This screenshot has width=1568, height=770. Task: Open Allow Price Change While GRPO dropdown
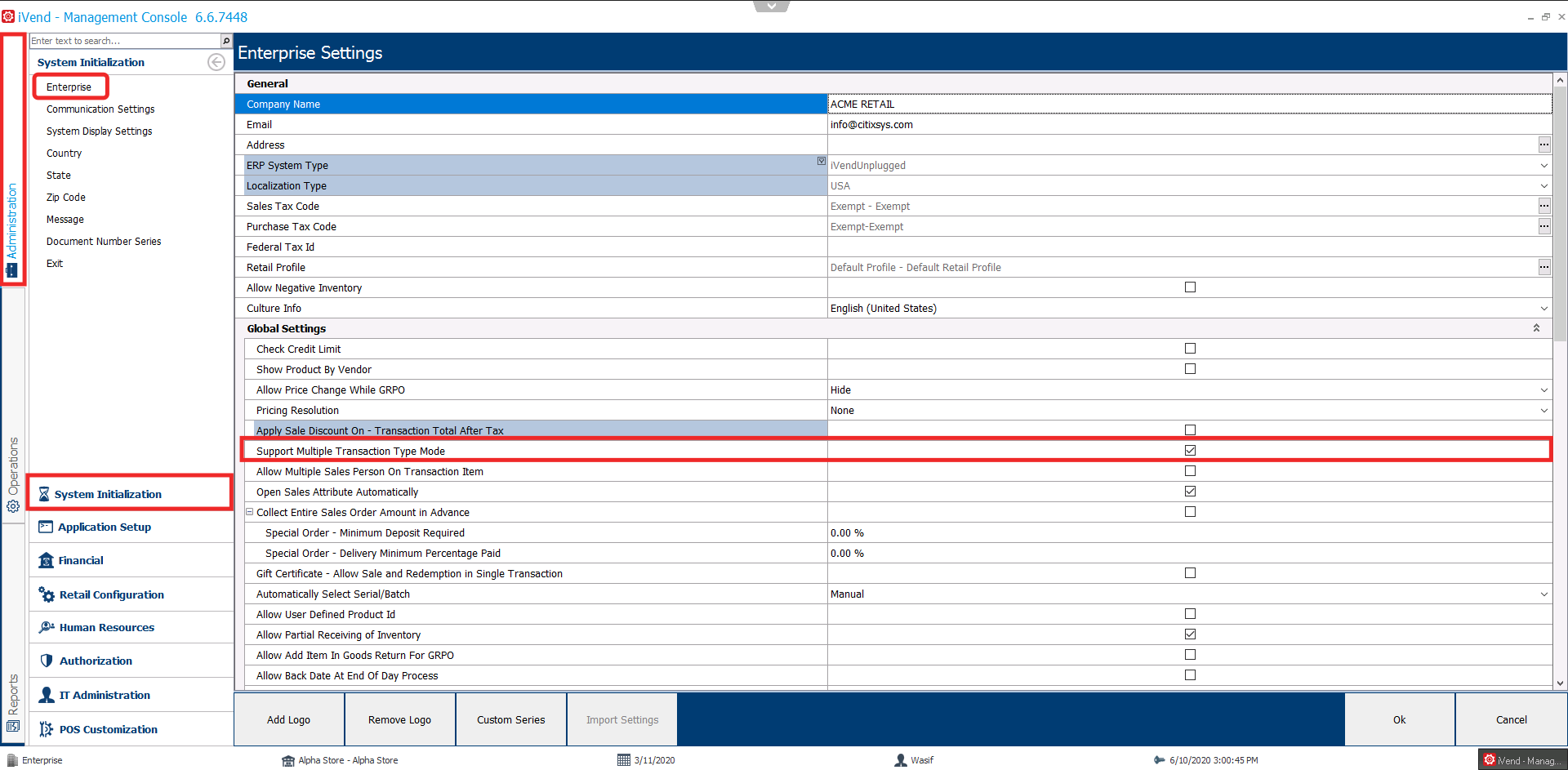tap(1543, 389)
